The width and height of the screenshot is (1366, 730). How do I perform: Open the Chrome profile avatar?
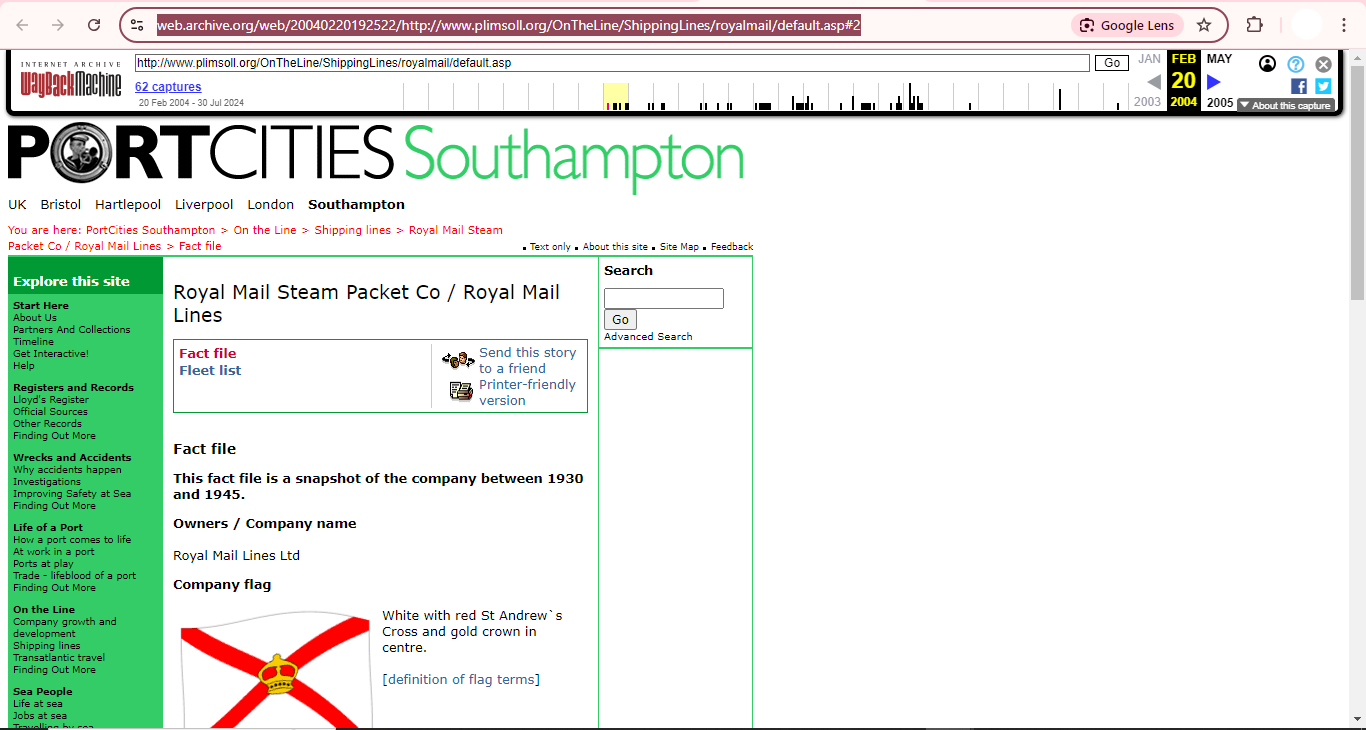pos(1306,25)
